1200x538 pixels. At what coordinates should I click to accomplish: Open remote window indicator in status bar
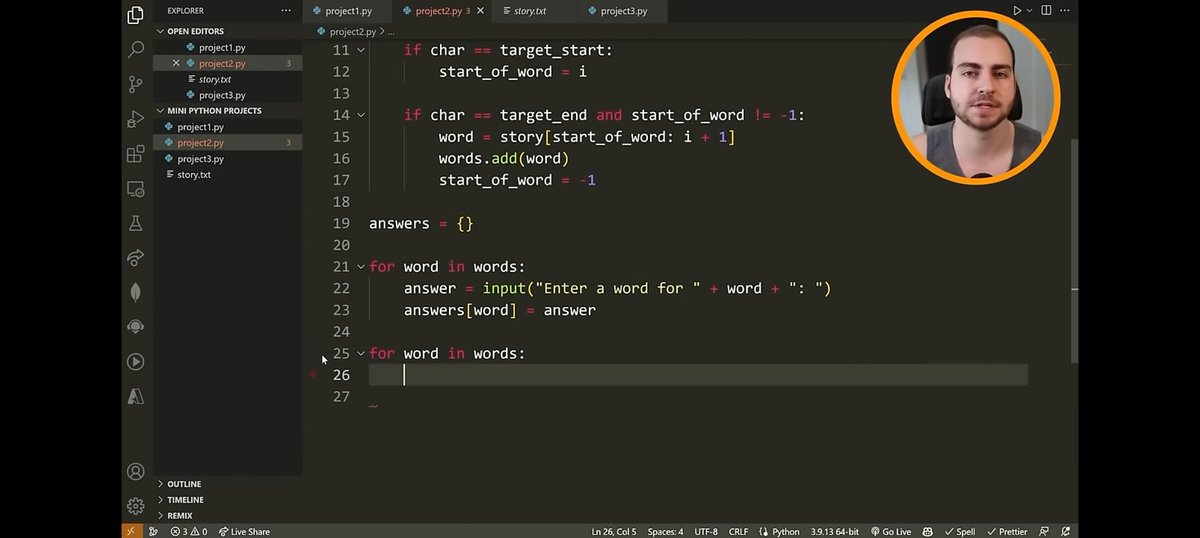click(x=131, y=531)
